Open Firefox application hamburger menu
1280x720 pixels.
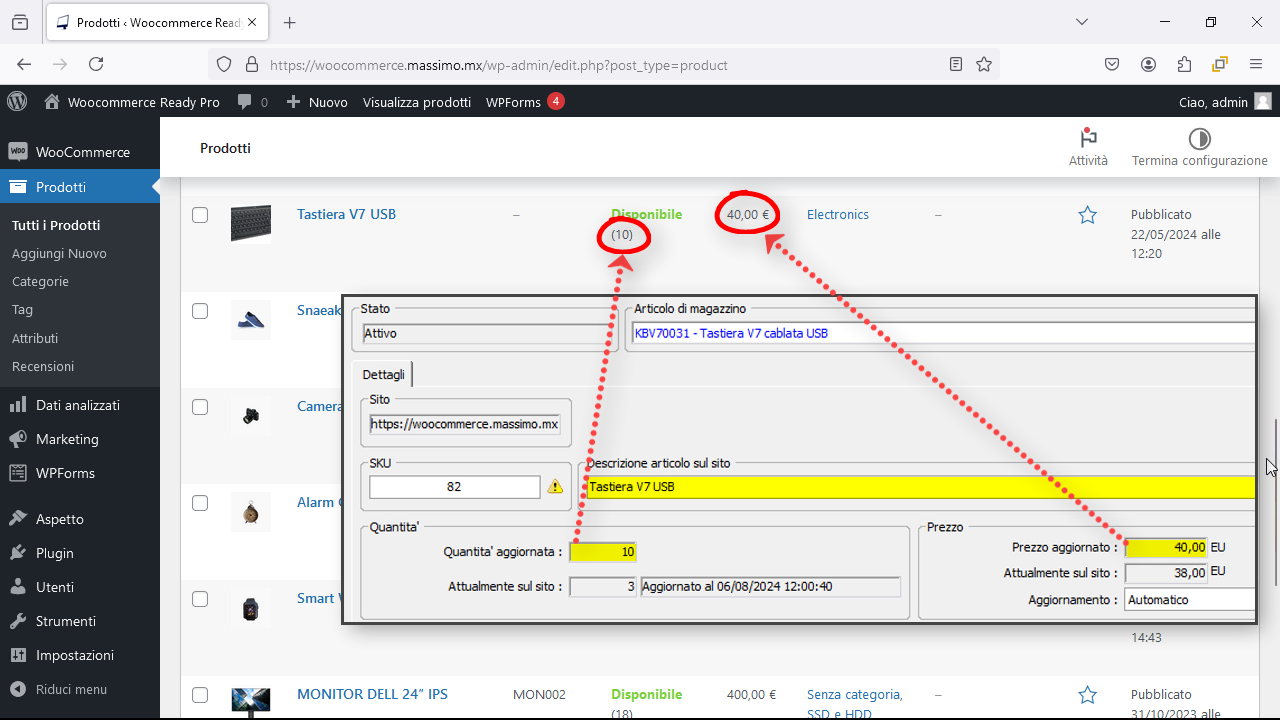[x=1256, y=64]
